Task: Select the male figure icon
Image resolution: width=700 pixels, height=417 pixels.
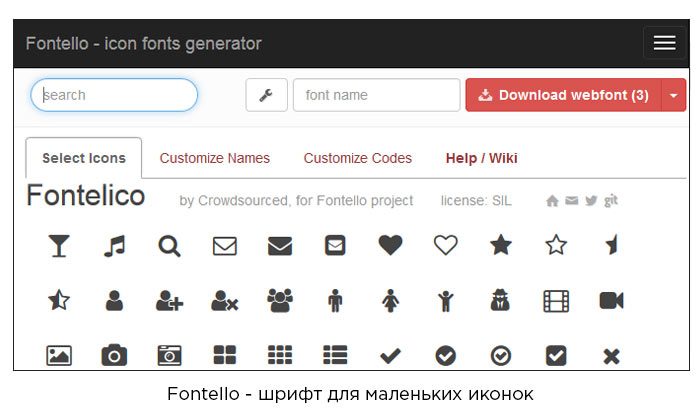Action: [x=335, y=300]
